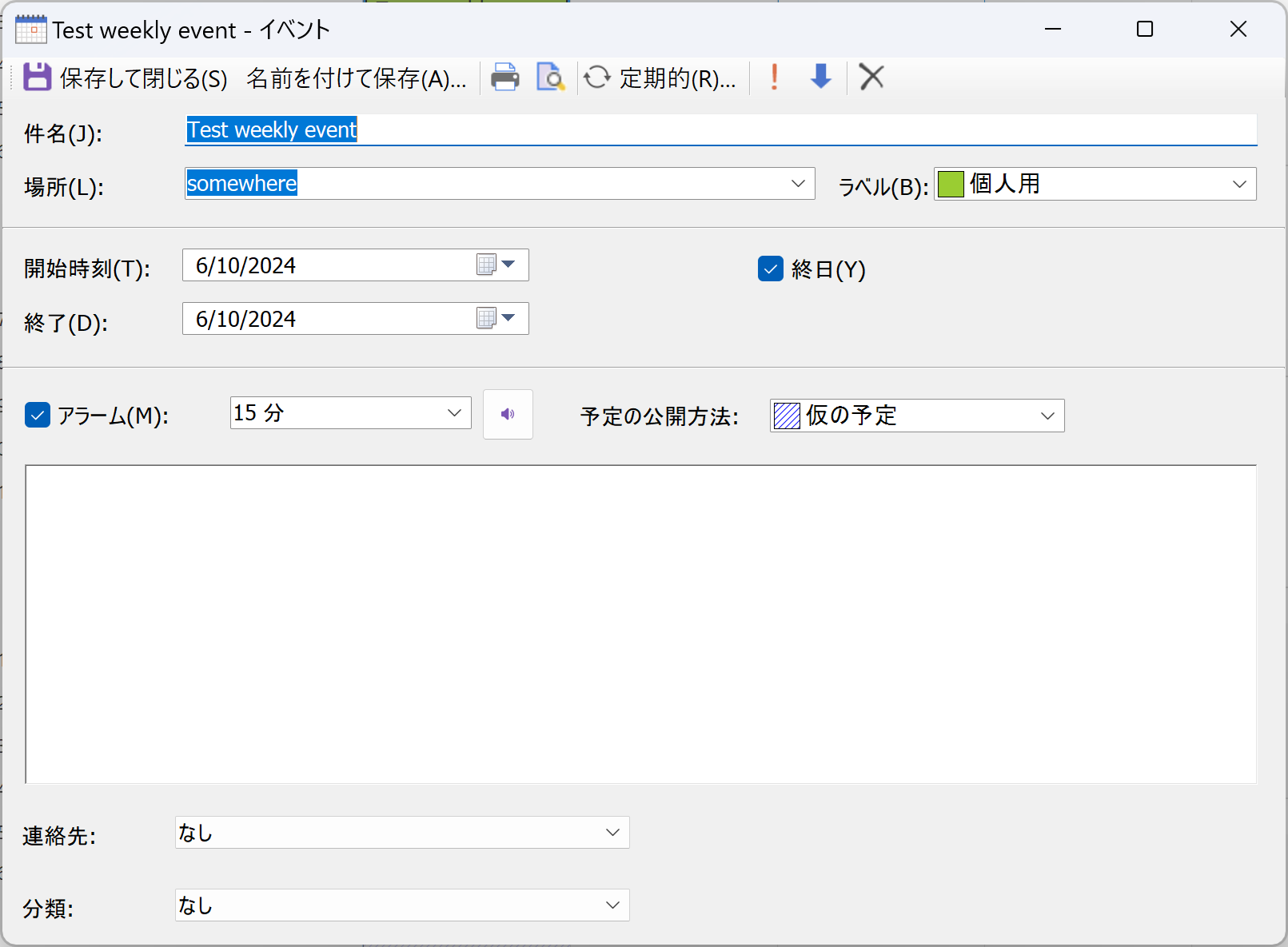Click the green 個人用 label color swatch
The image size is (1288, 947).
coord(951,185)
